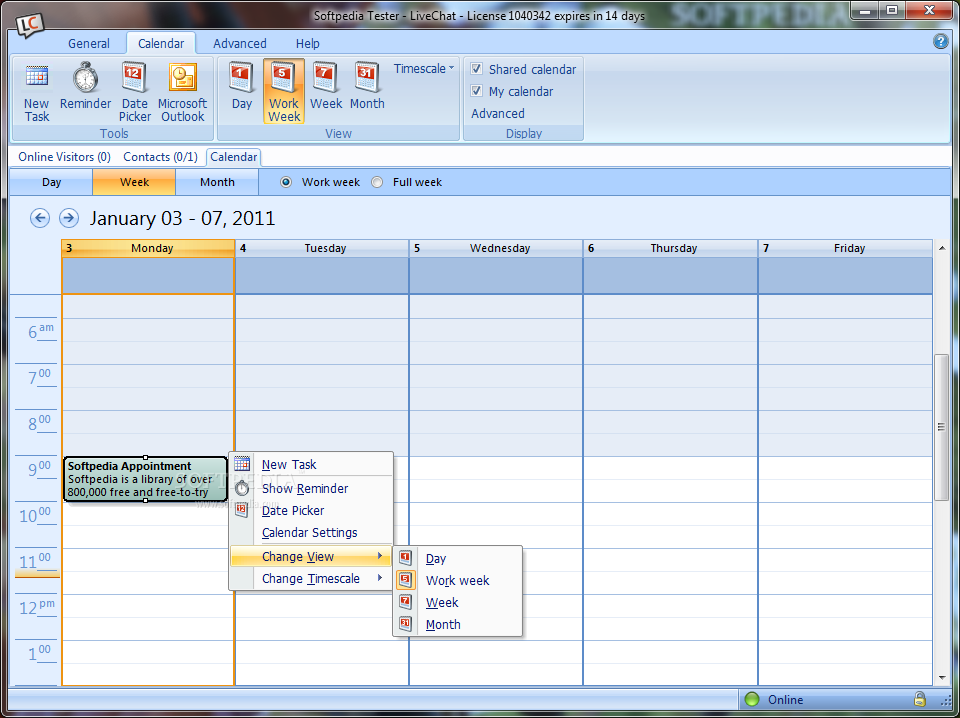This screenshot has height=718, width=960.
Task: Click the 6 am time label
Action: (41, 331)
